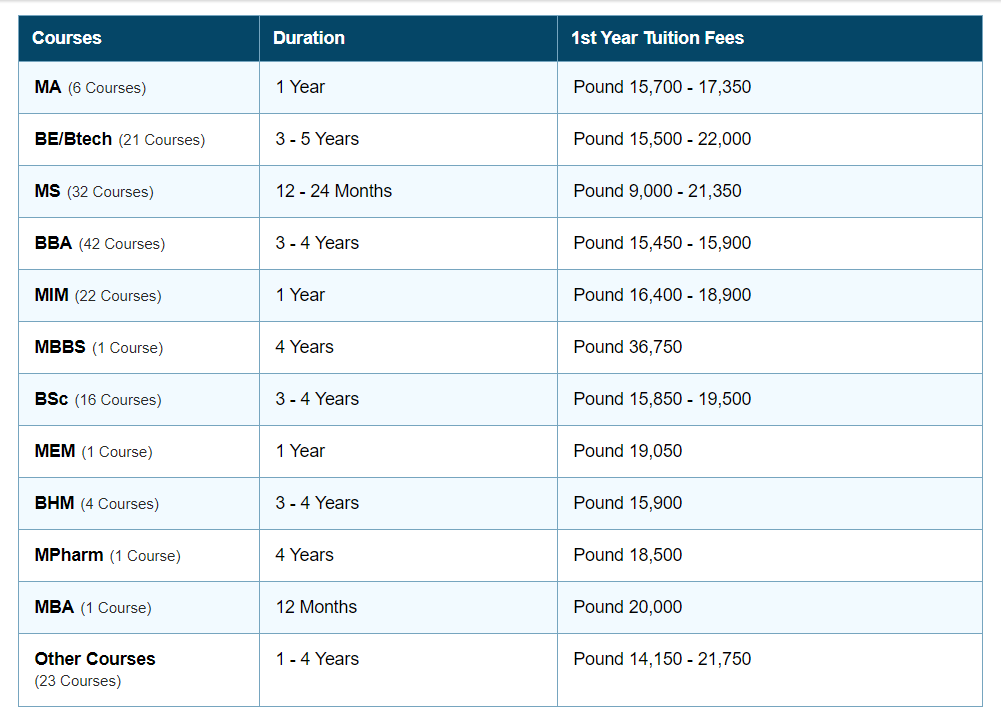
Task: Click the MIM course name
Action: (51, 295)
